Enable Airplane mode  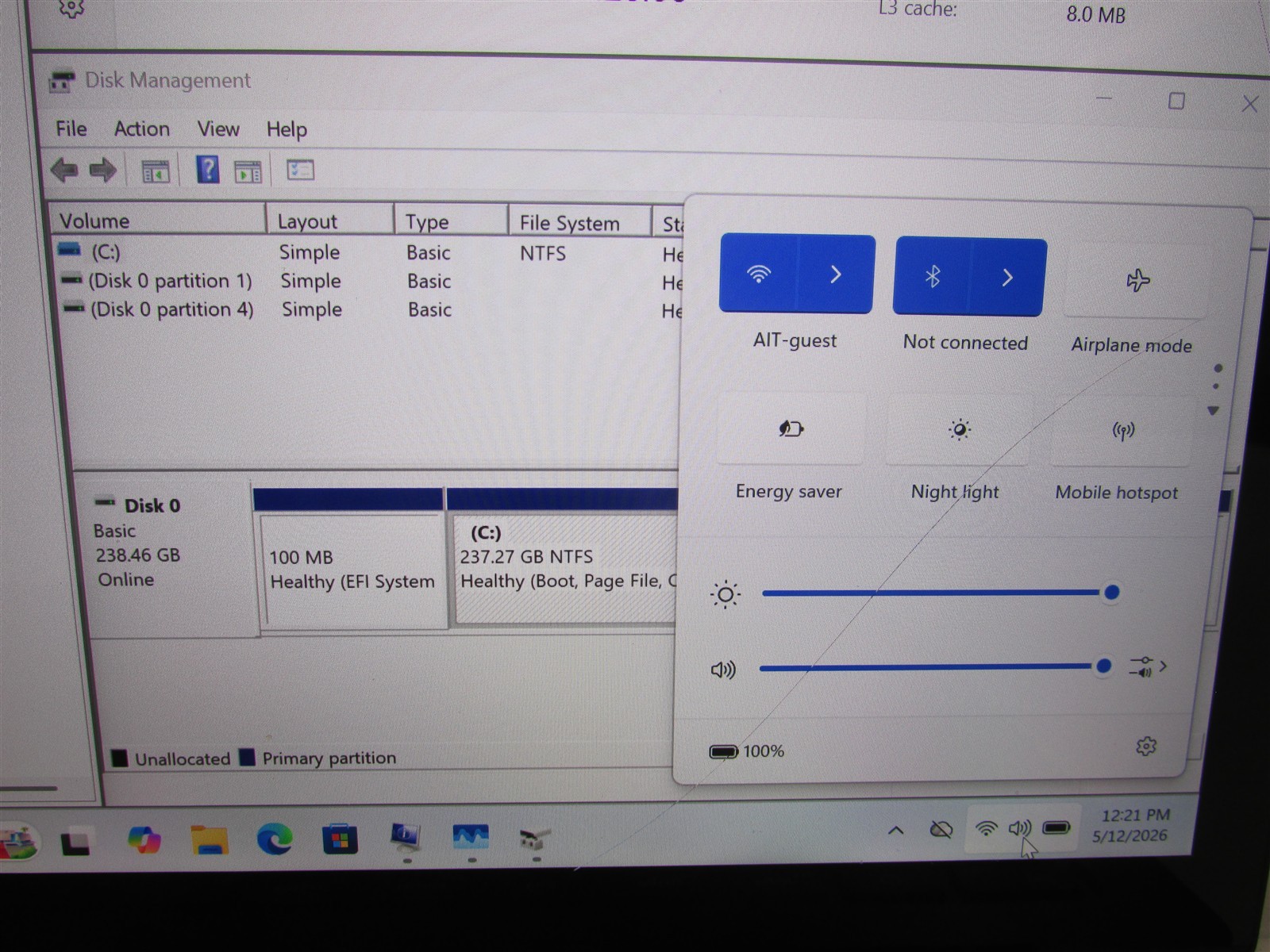(1137, 280)
